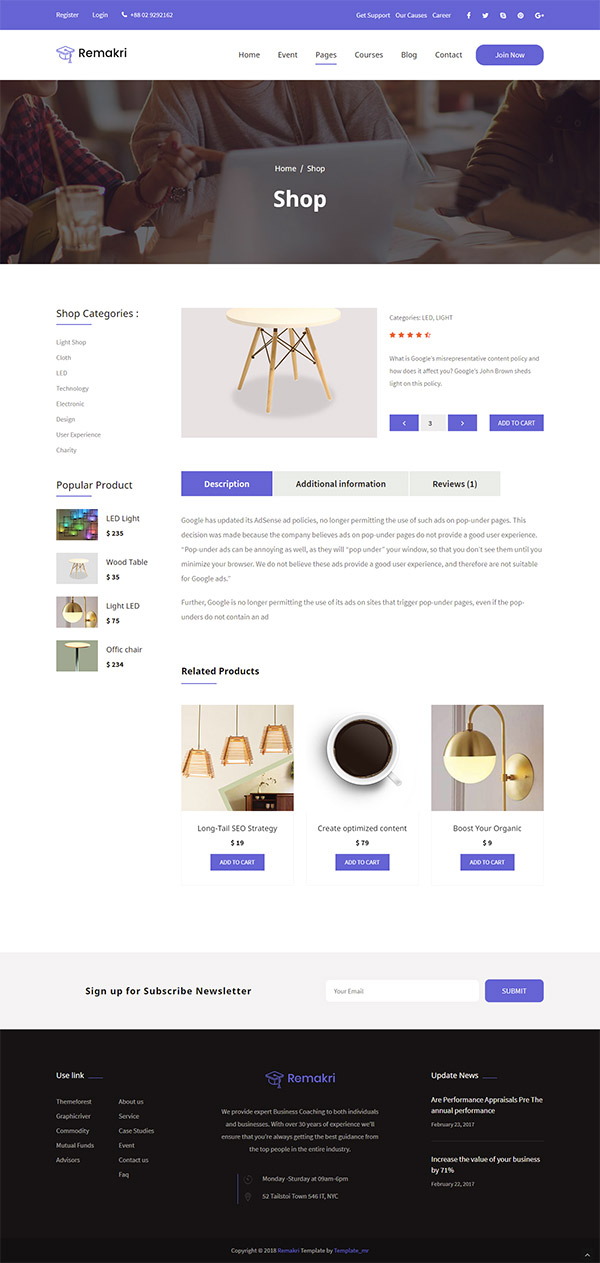Click the Pinterest icon in top bar

click(520, 15)
